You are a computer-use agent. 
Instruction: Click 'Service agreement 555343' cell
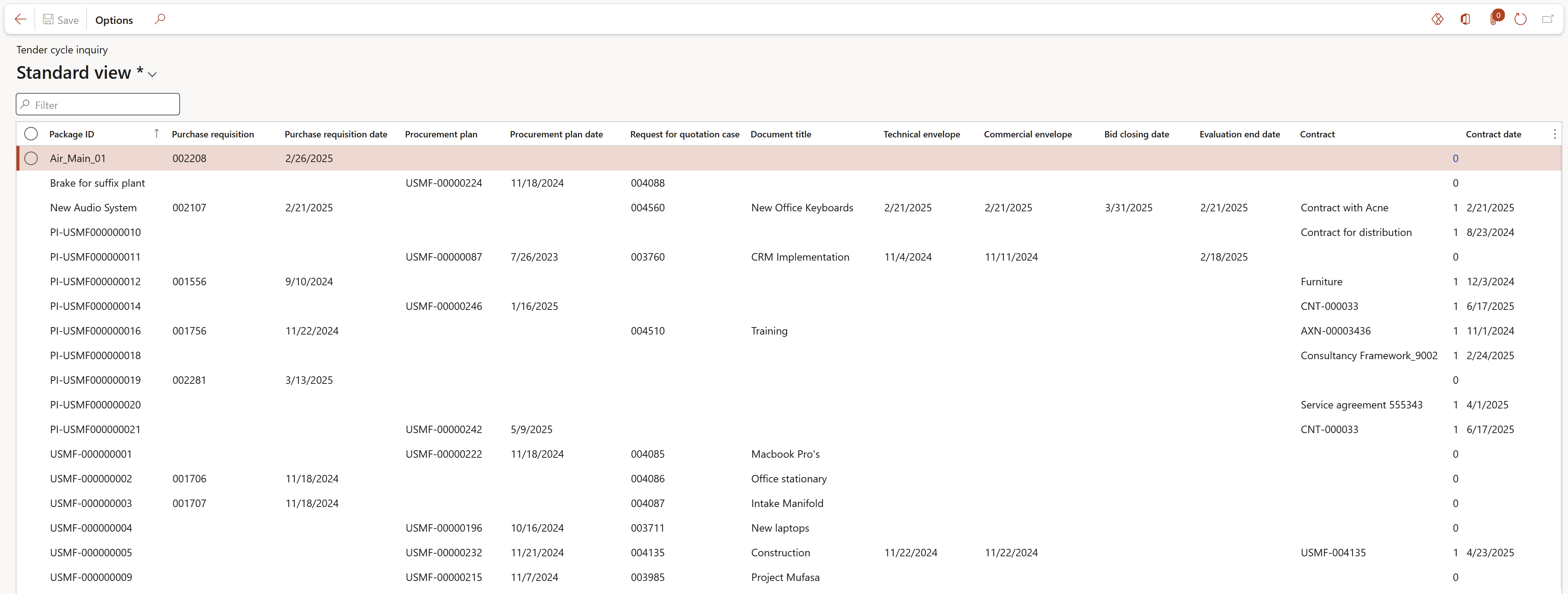(x=1361, y=404)
